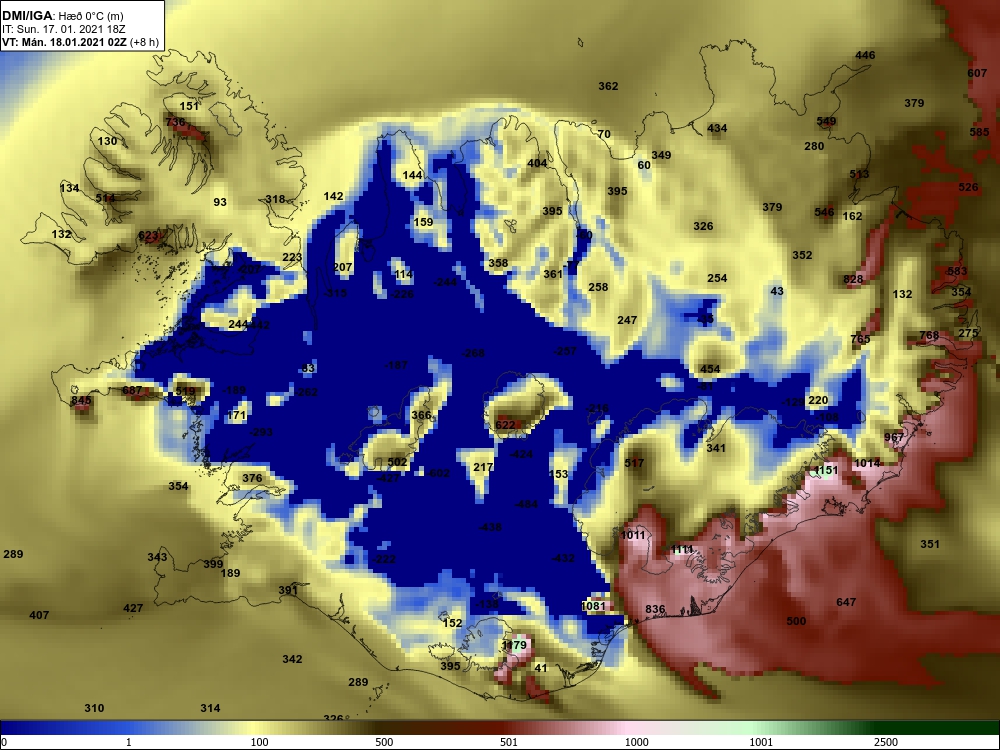Click the map value 1081
The width and height of the screenshot is (1000, 750).
tap(593, 606)
